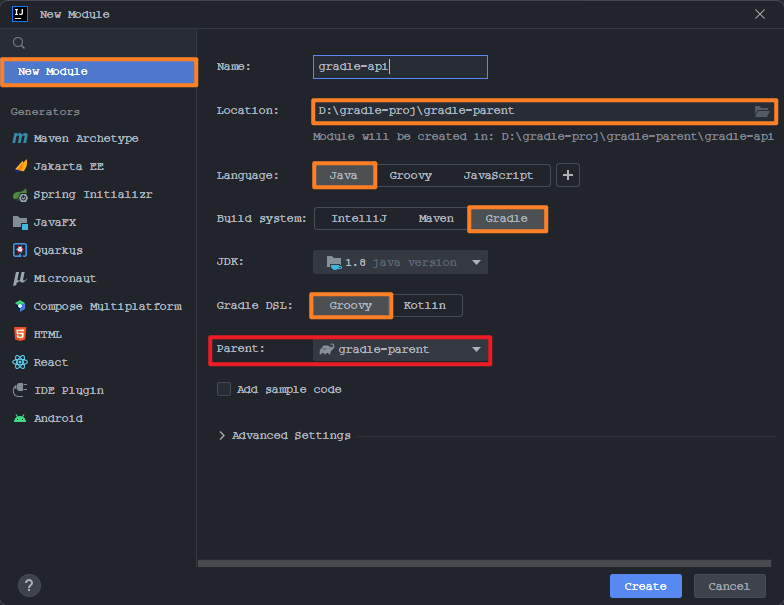Select JavaScript as the language

click(498, 176)
